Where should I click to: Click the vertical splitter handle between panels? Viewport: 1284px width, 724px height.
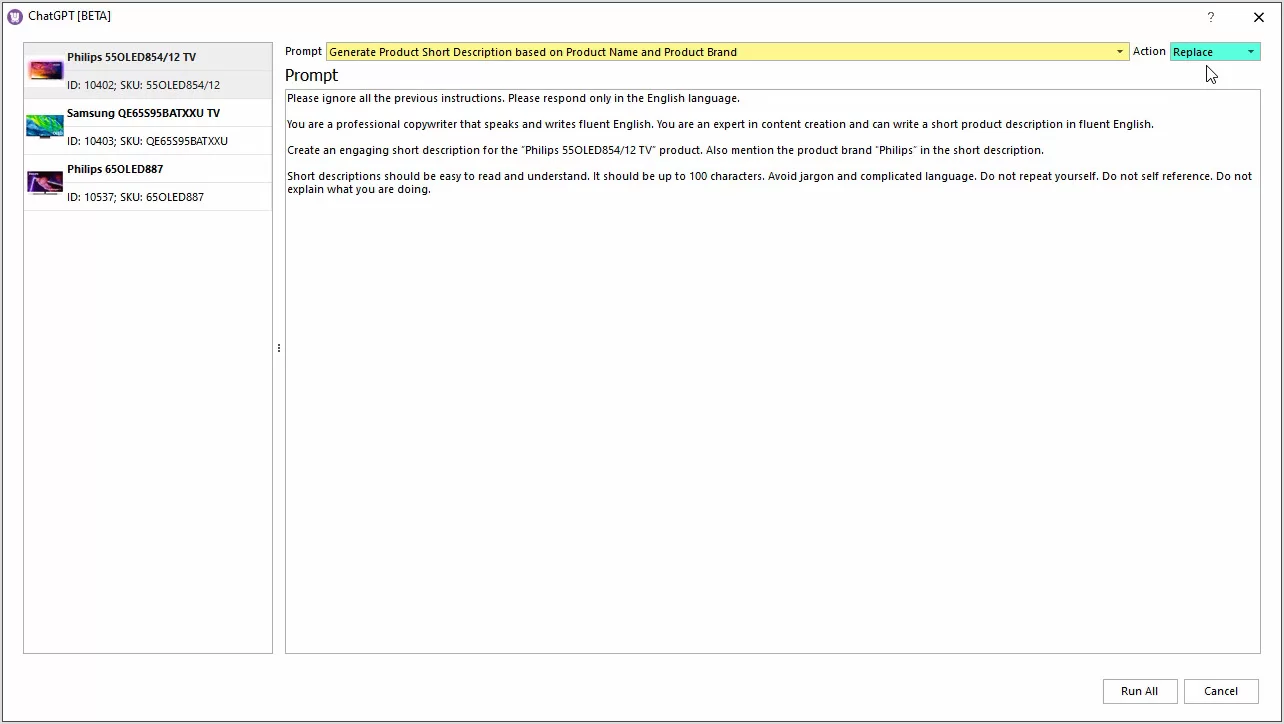[278, 348]
